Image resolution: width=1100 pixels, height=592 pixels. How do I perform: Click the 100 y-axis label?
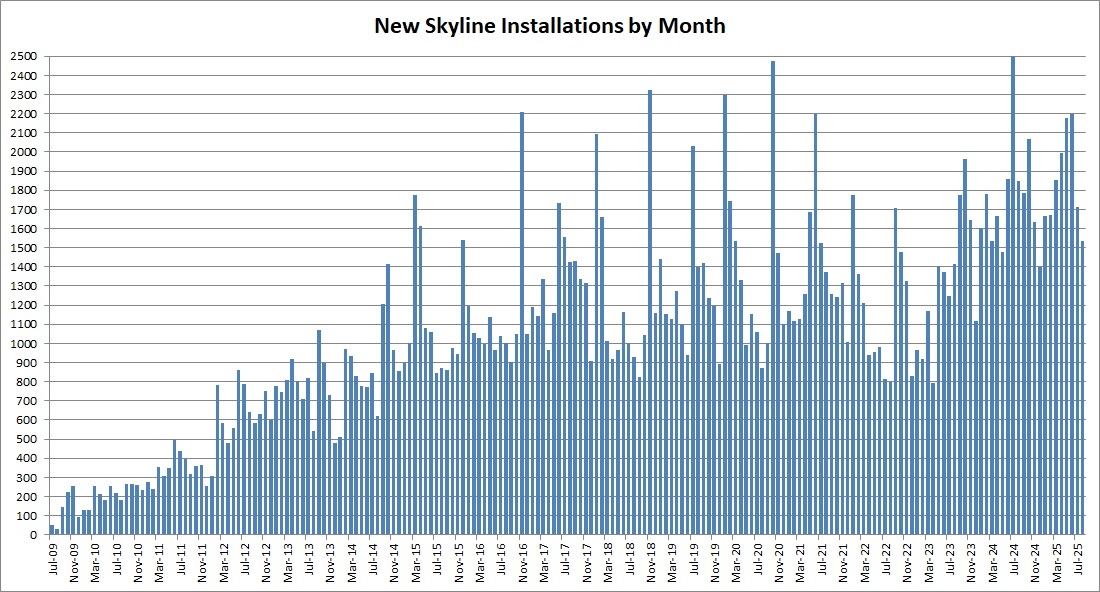click(x=27, y=516)
